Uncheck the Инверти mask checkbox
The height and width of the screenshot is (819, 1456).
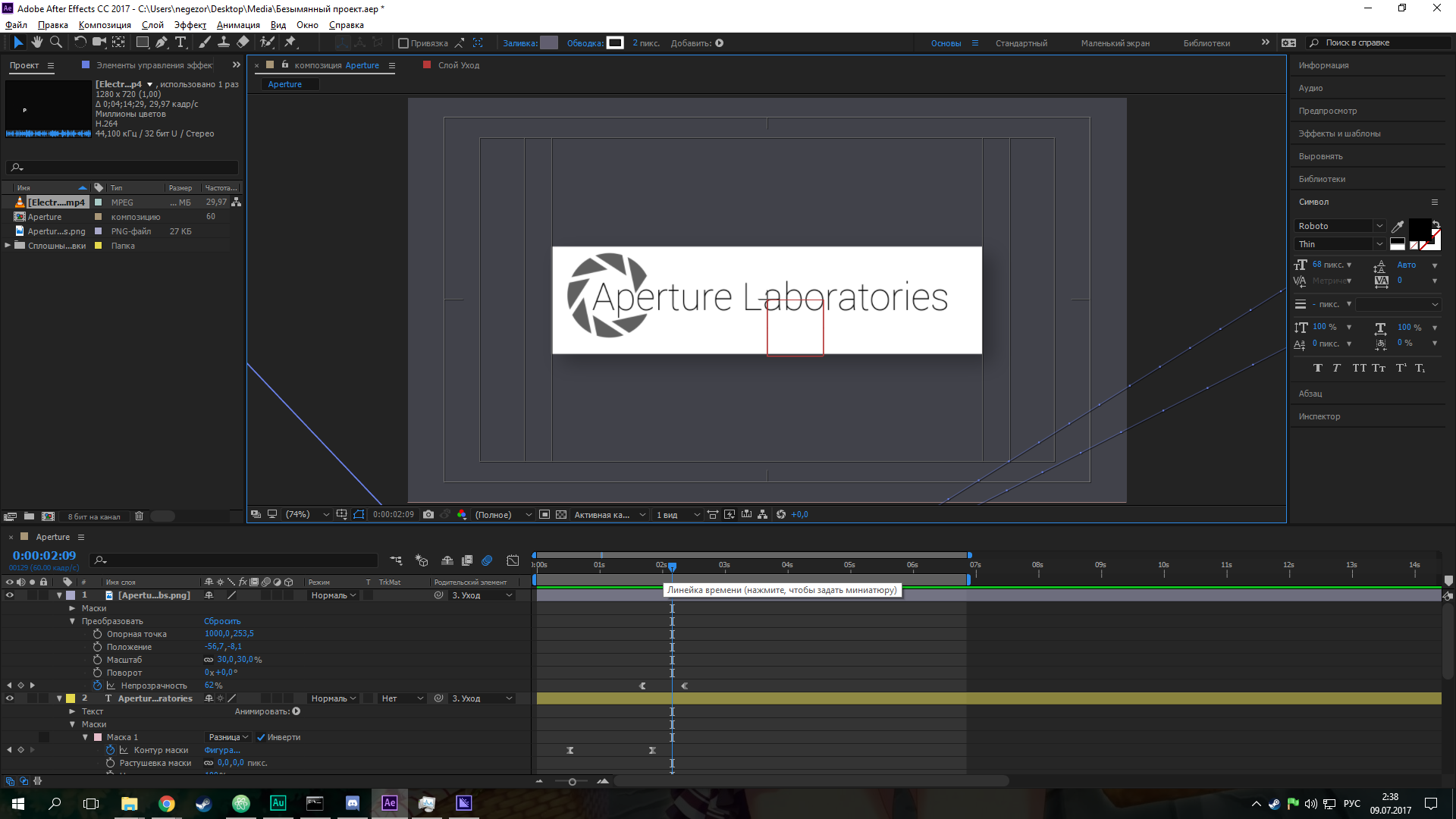[261, 737]
